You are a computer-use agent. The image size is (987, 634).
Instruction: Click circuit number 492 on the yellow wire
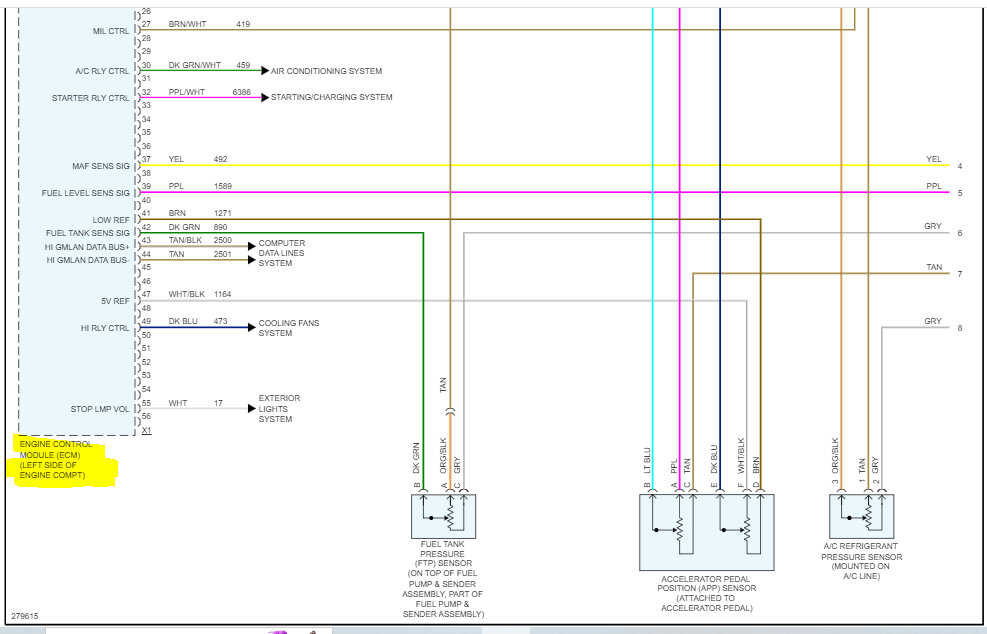220,159
